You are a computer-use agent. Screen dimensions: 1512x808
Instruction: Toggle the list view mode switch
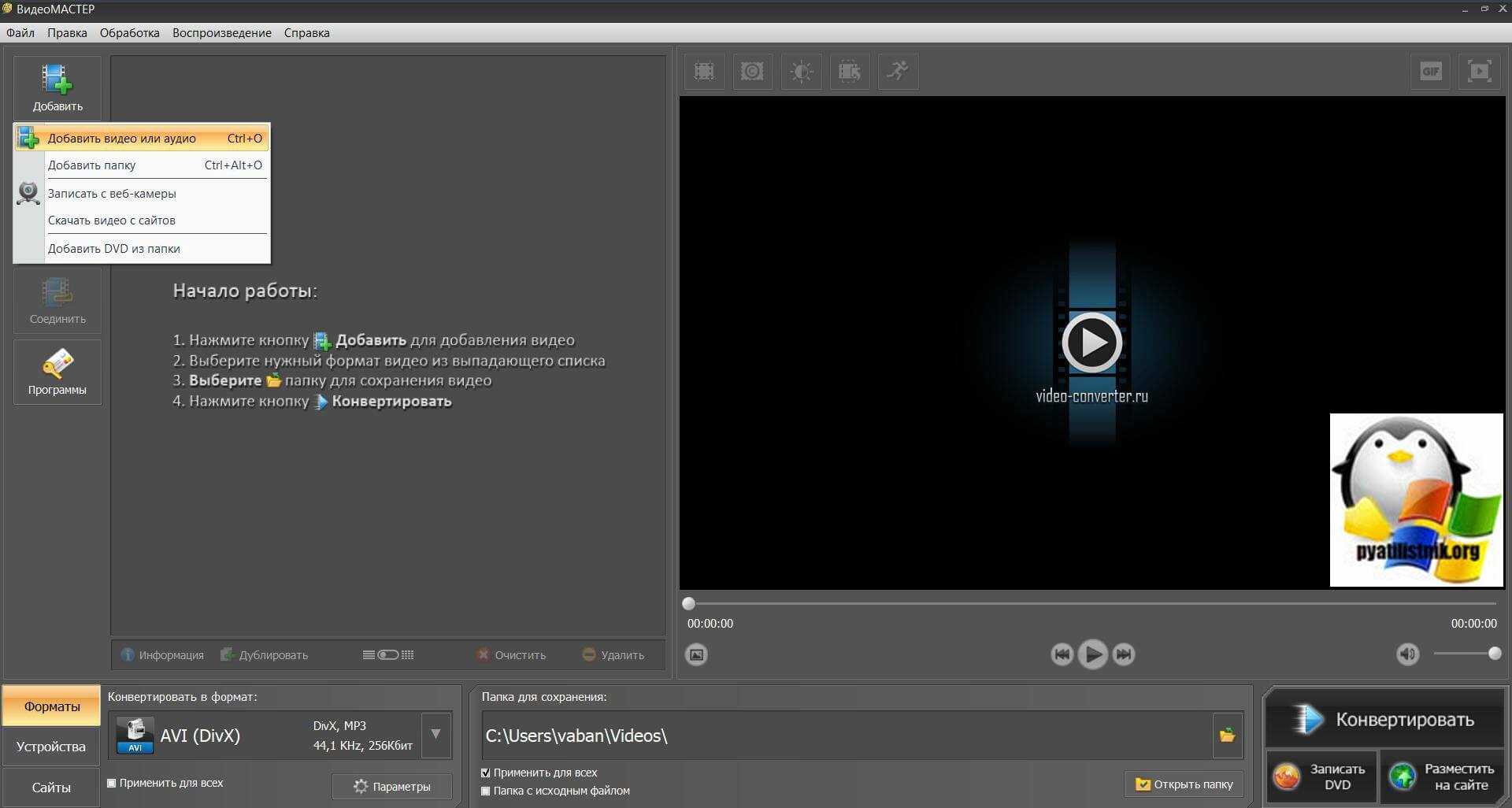click(387, 654)
